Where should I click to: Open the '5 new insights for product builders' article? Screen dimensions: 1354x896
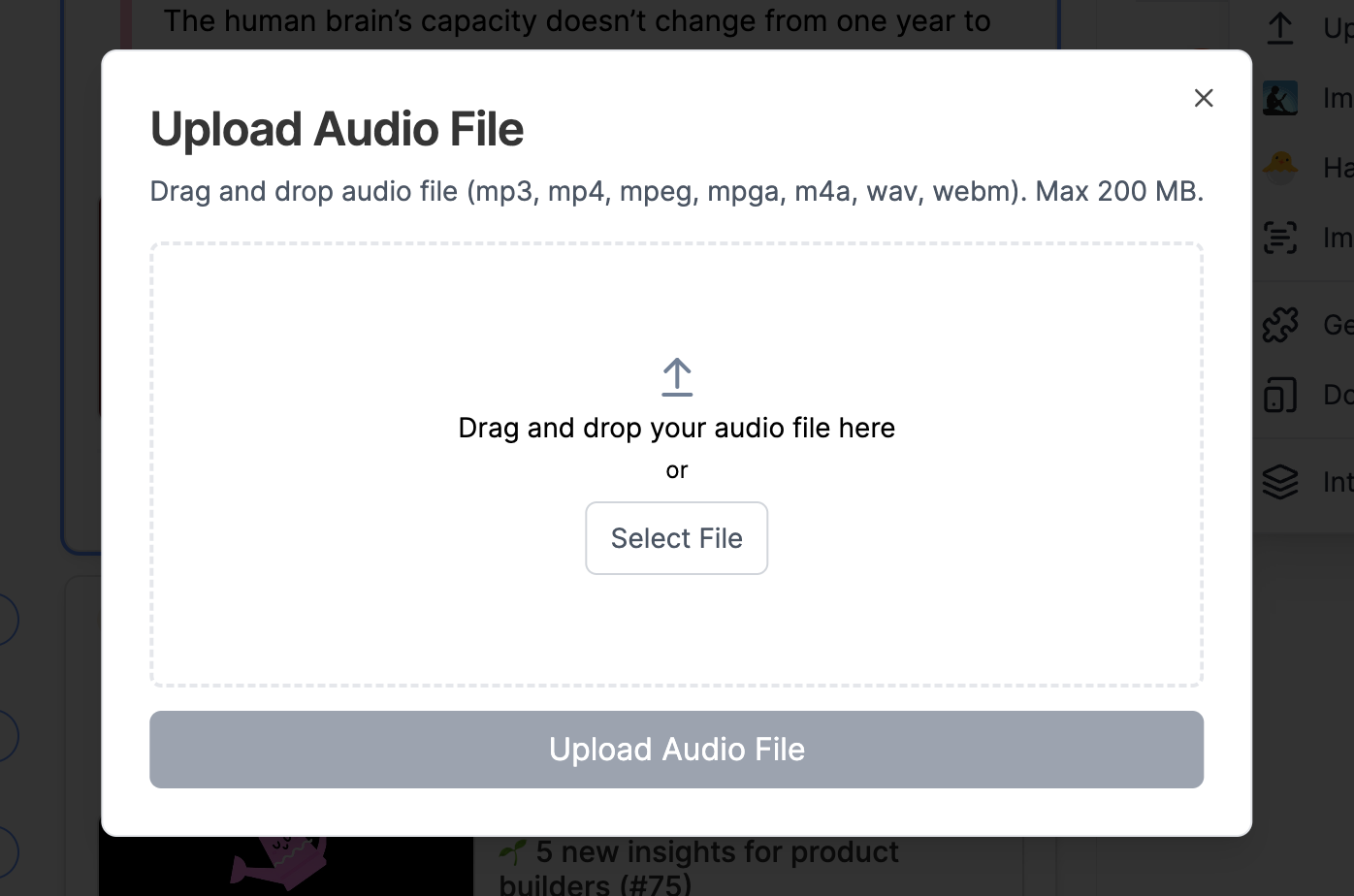coord(716,854)
